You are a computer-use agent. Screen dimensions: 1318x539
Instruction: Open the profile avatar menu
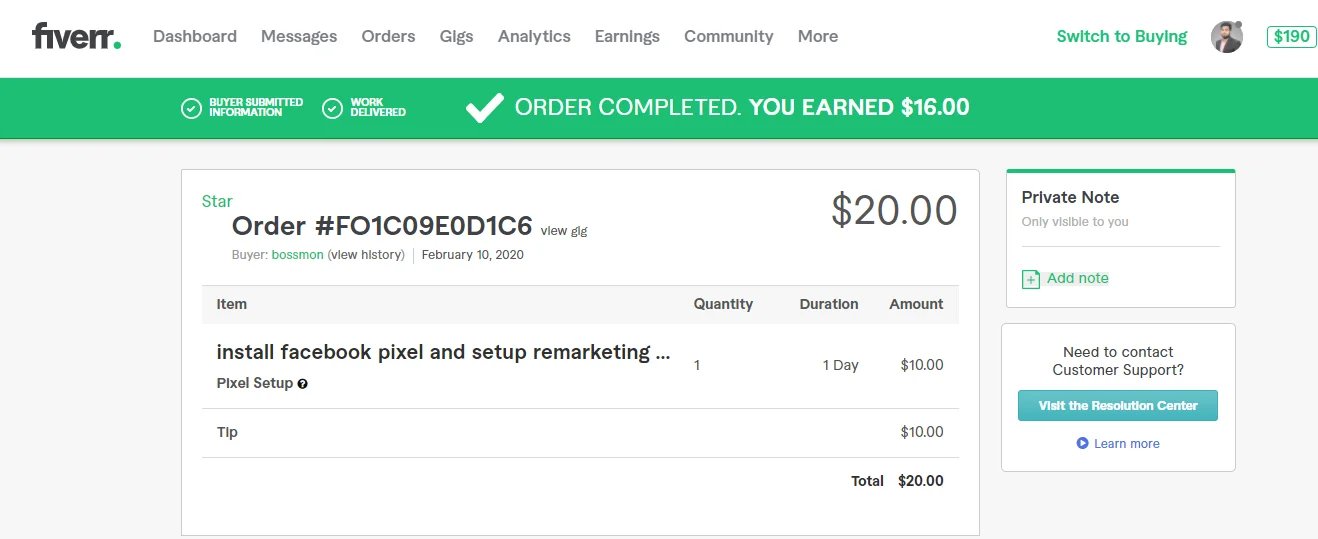coord(1226,37)
